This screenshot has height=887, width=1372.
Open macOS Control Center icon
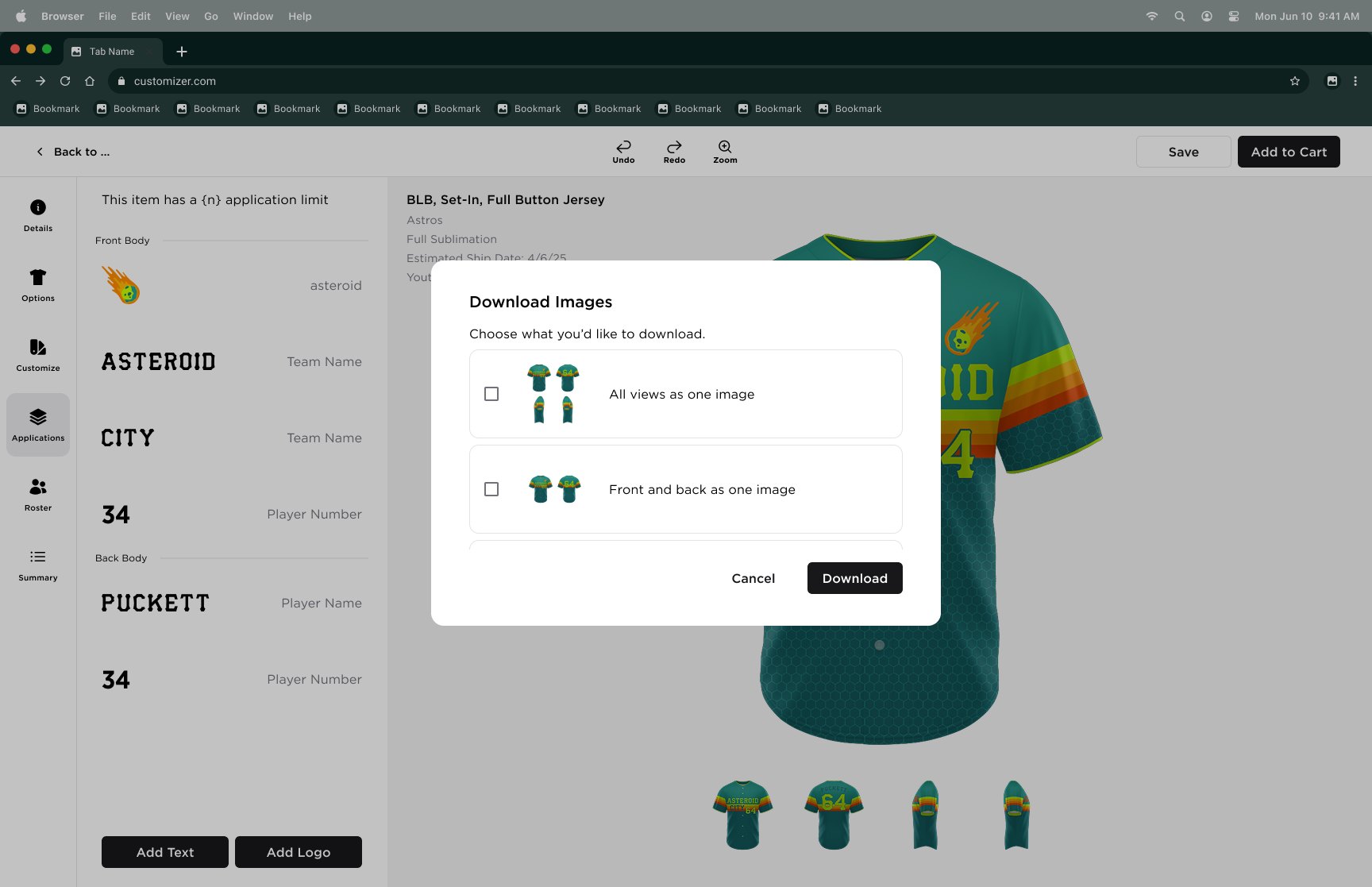pos(1234,16)
